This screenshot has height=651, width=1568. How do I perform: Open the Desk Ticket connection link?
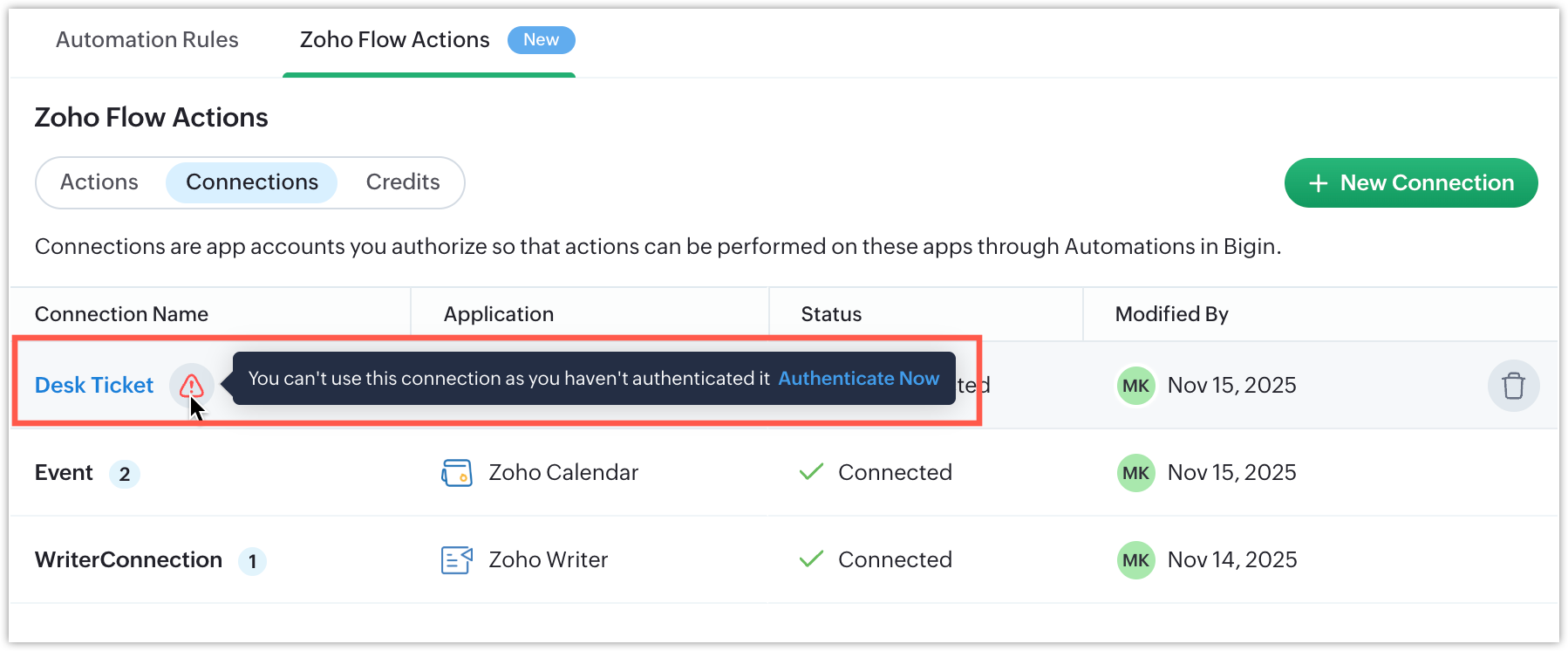(x=94, y=386)
